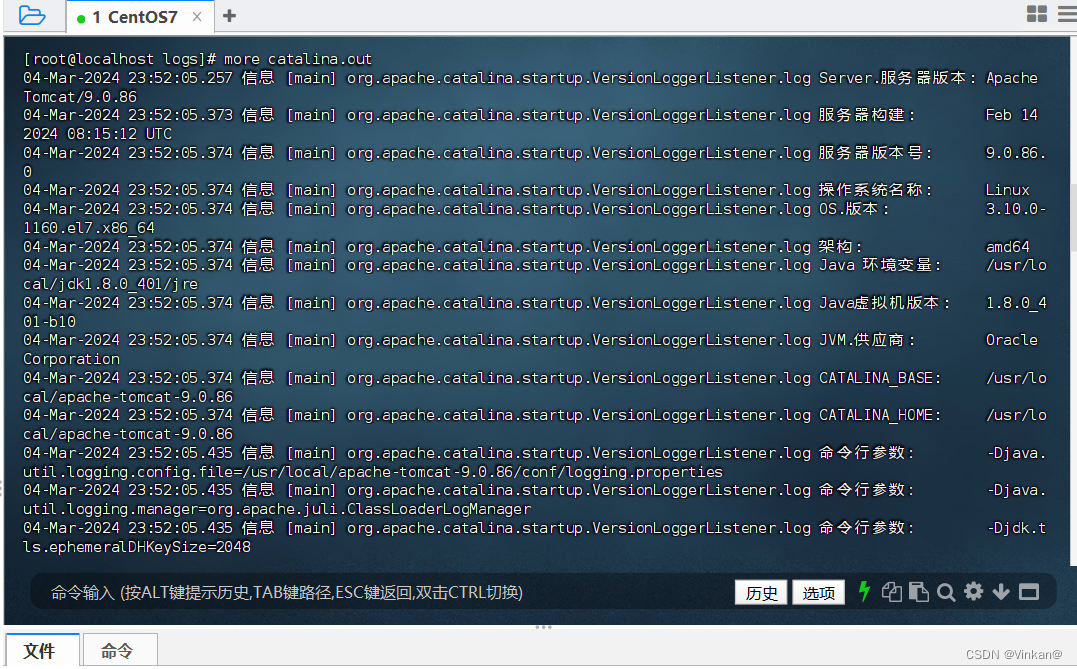
Task: Click the 'CATALINA_BASE:' label text
Action: (880, 378)
